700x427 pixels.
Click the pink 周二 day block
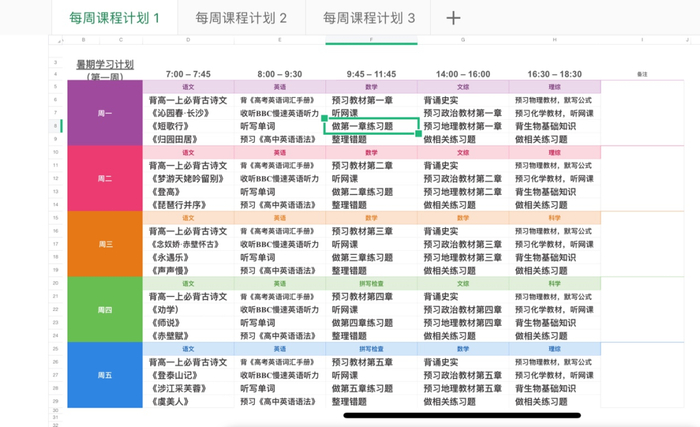(x=105, y=179)
